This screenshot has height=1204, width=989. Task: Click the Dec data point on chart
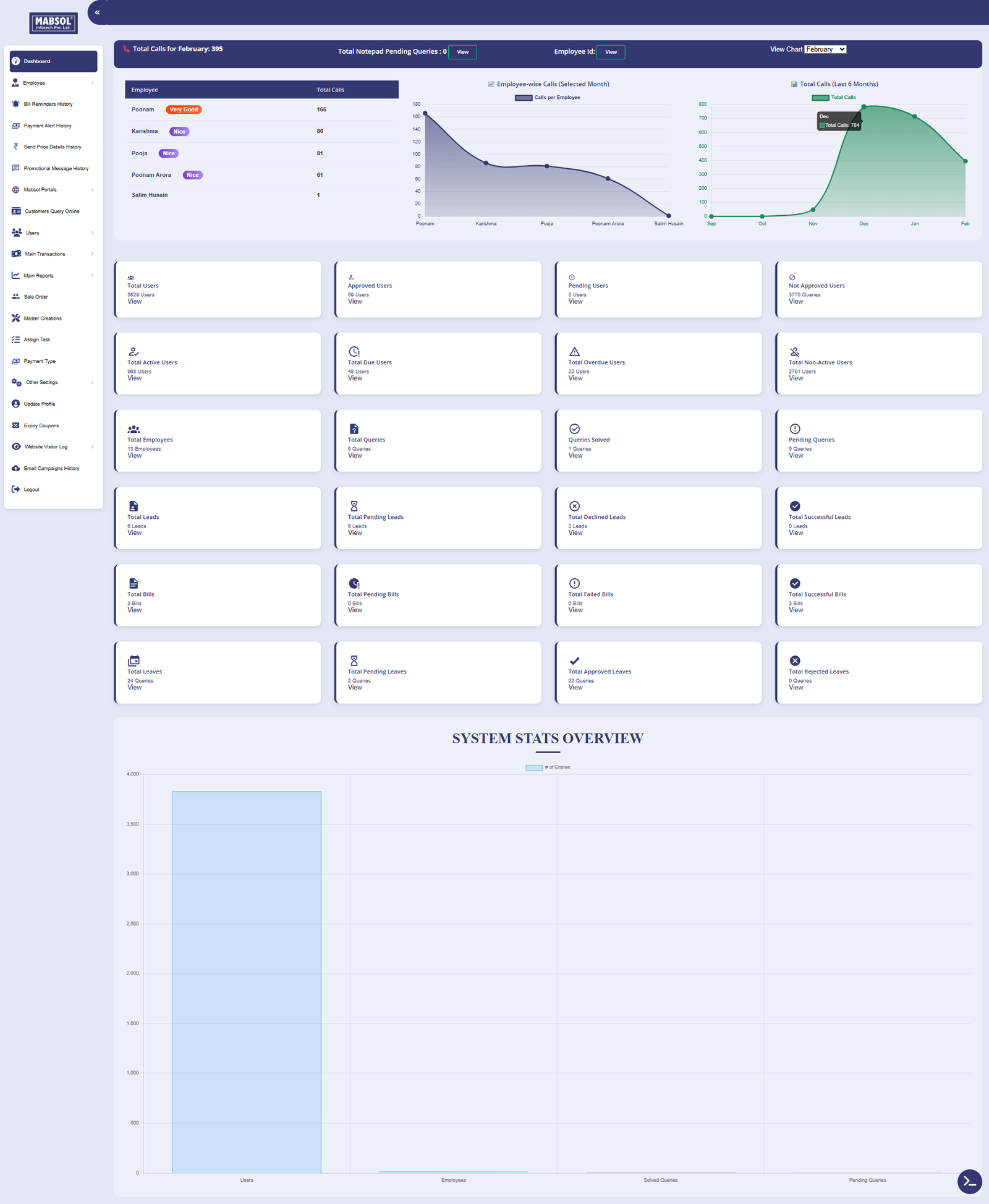[x=864, y=107]
